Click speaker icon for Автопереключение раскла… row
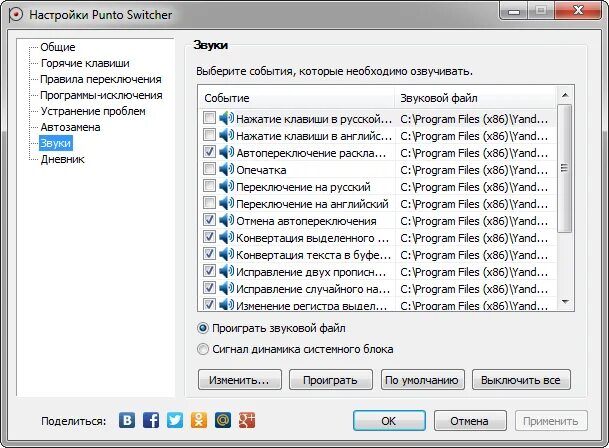The image size is (609, 448). point(226,153)
